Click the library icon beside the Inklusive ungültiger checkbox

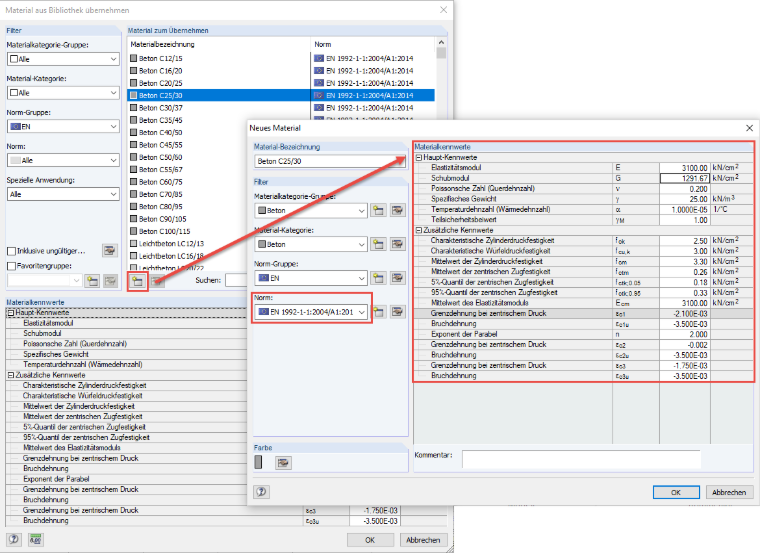coord(110,251)
